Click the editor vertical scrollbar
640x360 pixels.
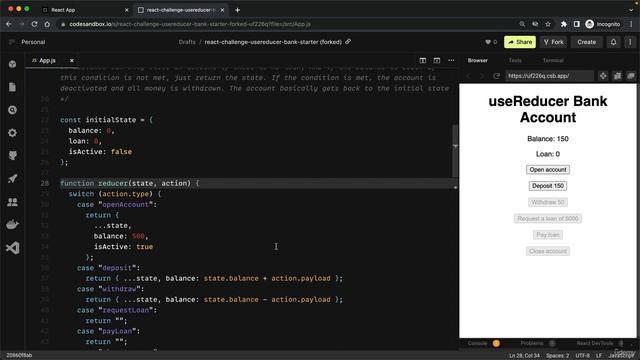455,151
